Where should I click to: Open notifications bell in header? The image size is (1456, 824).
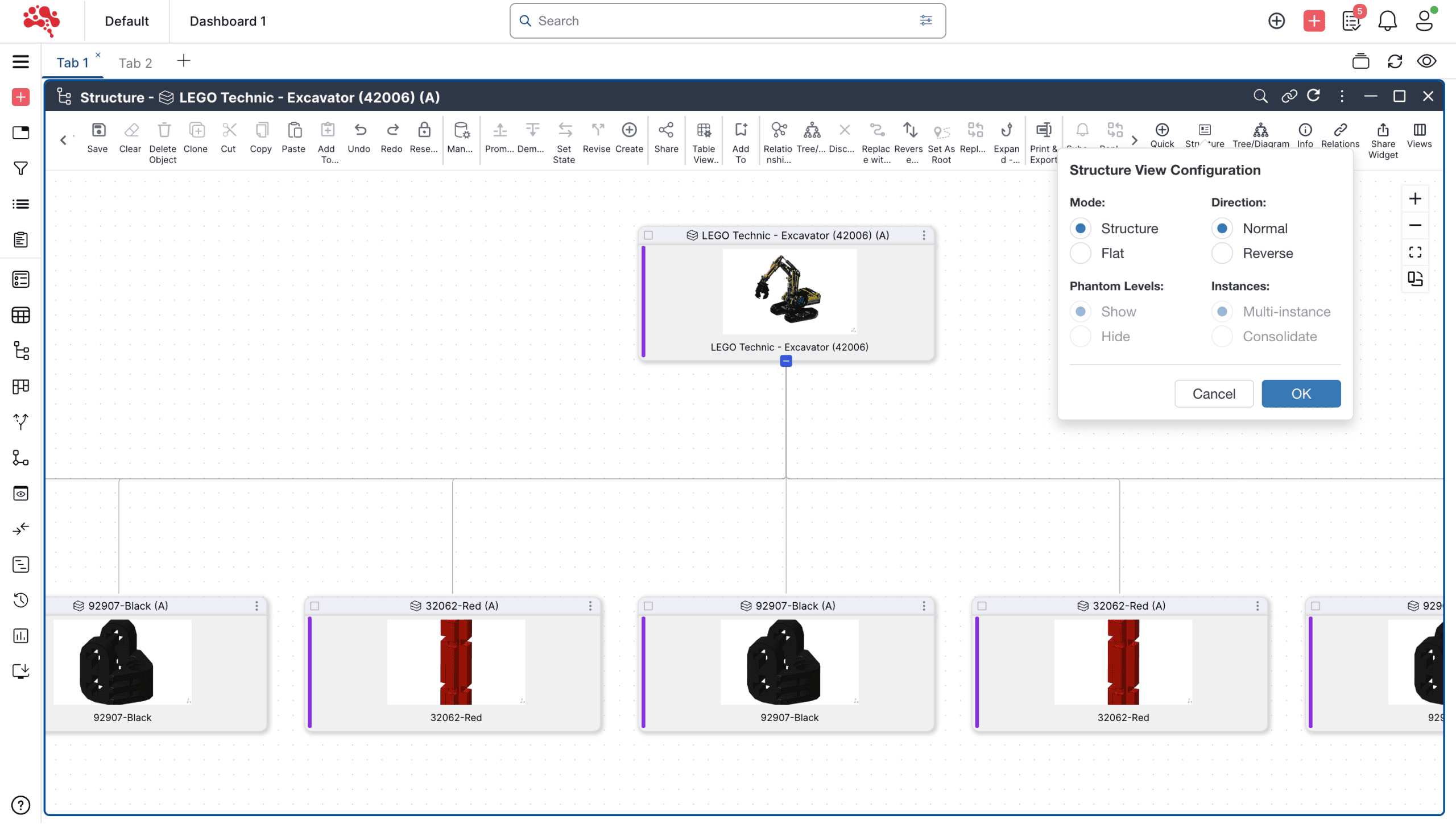coord(1388,21)
